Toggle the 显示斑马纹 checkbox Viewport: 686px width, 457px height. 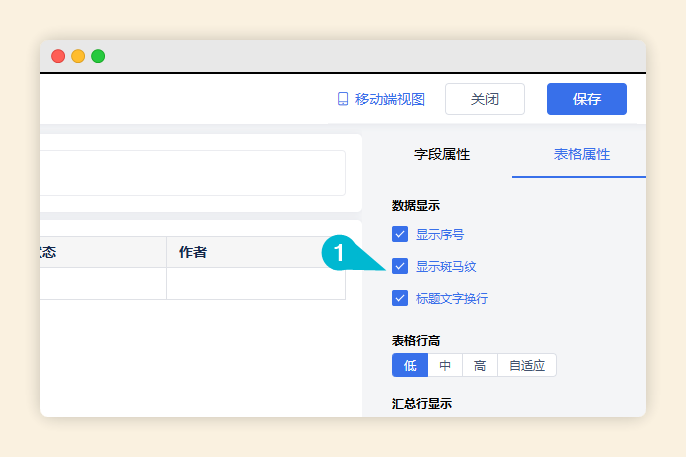click(400, 266)
